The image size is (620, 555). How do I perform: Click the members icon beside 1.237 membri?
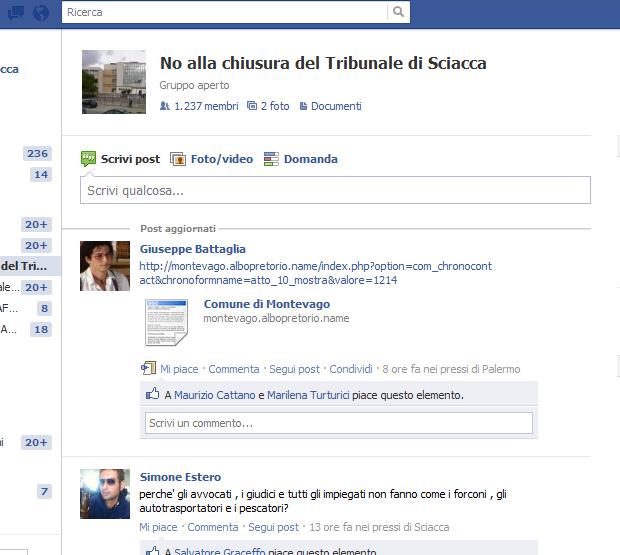pos(164,106)
